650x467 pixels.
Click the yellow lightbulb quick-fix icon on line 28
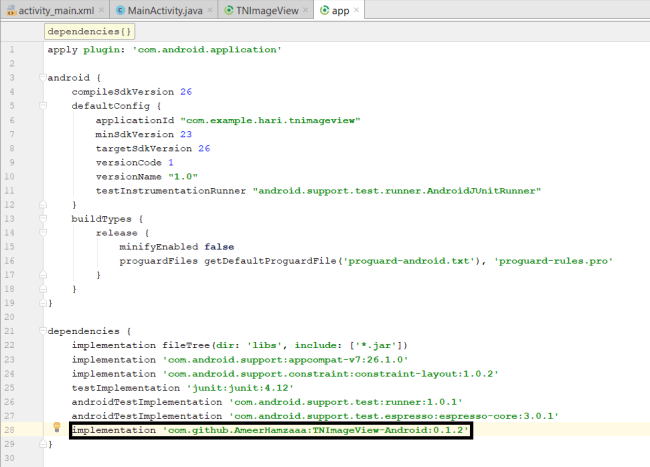tap(57, 427)
